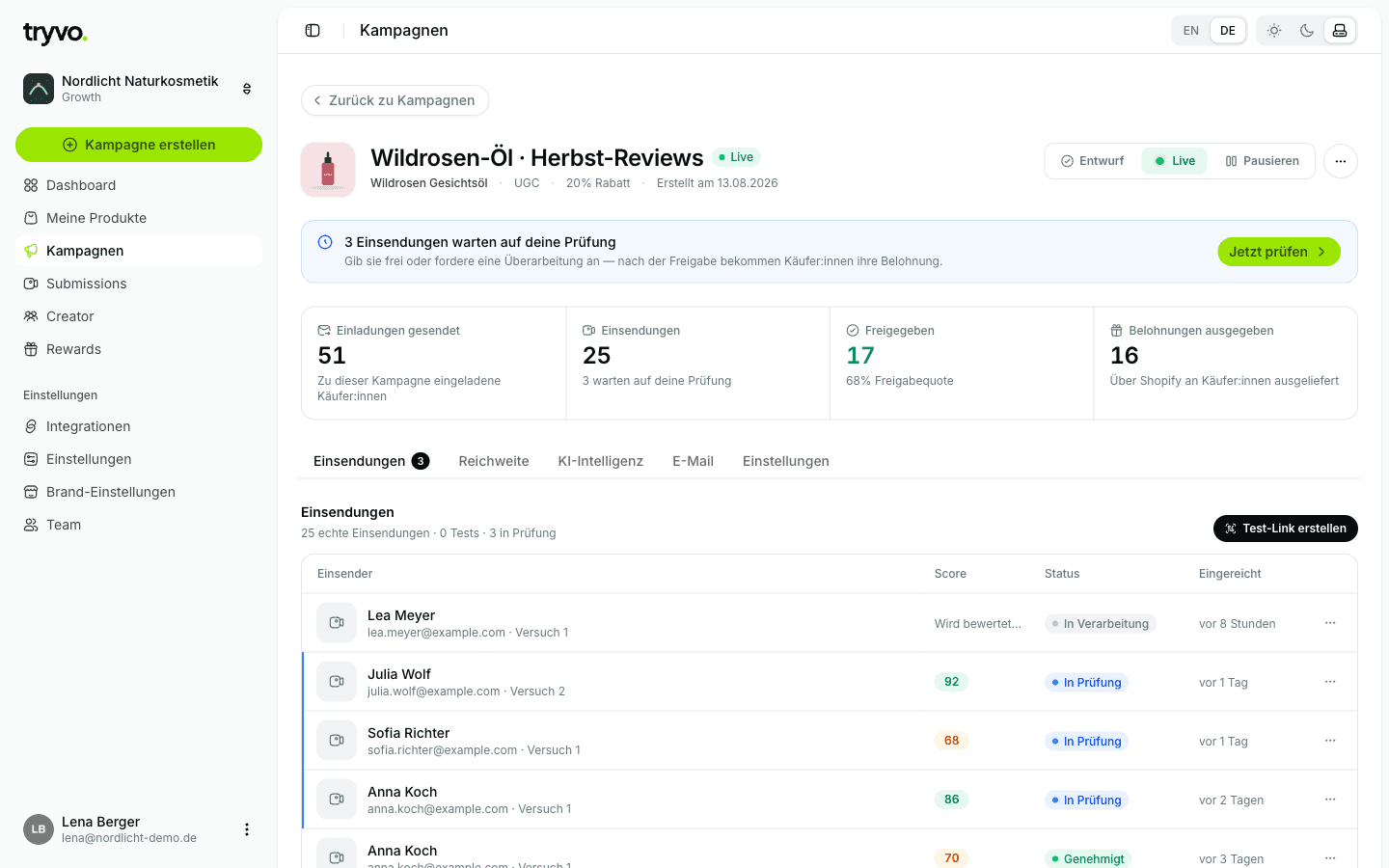Open Integrationen settings
The height and width of the screenshot is (868, 1389).
139,426
